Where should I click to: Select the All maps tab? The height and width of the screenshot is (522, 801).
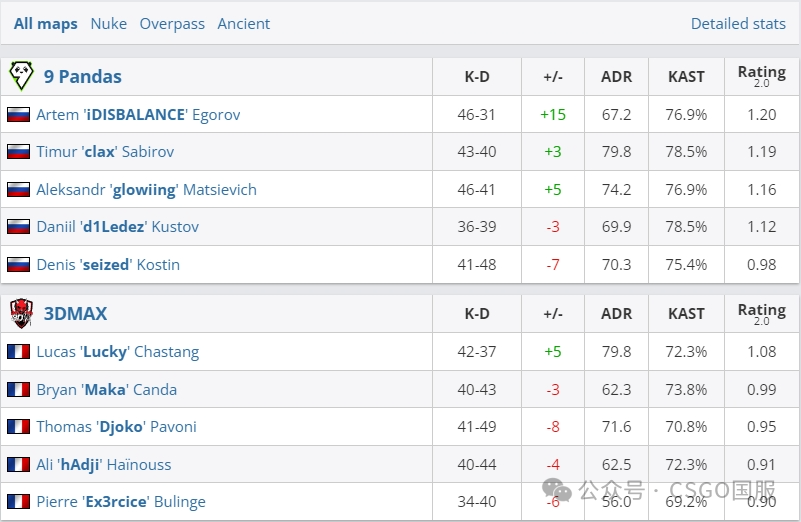coord(45,24)
